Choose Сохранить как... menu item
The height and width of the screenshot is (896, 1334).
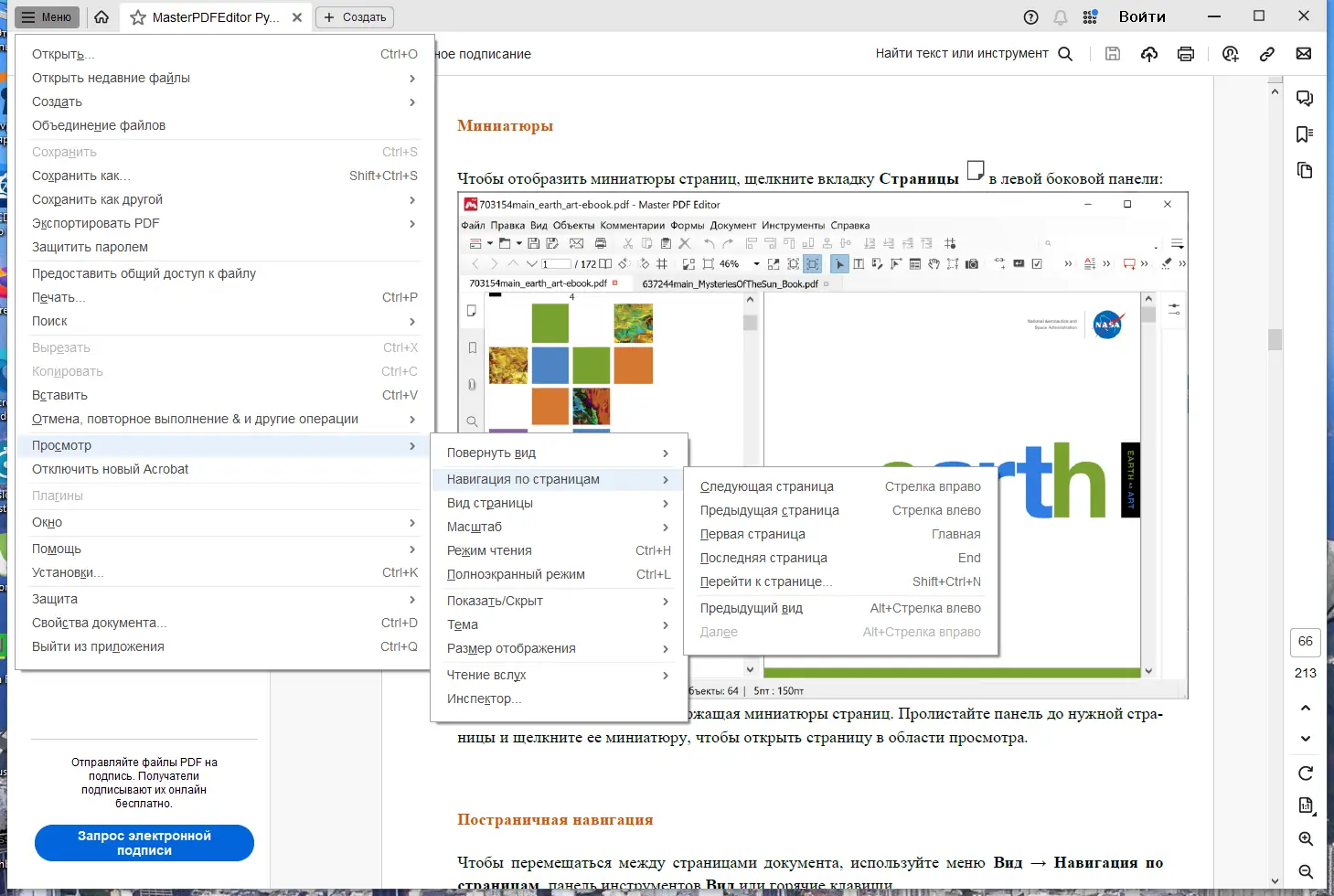(225, 176)
